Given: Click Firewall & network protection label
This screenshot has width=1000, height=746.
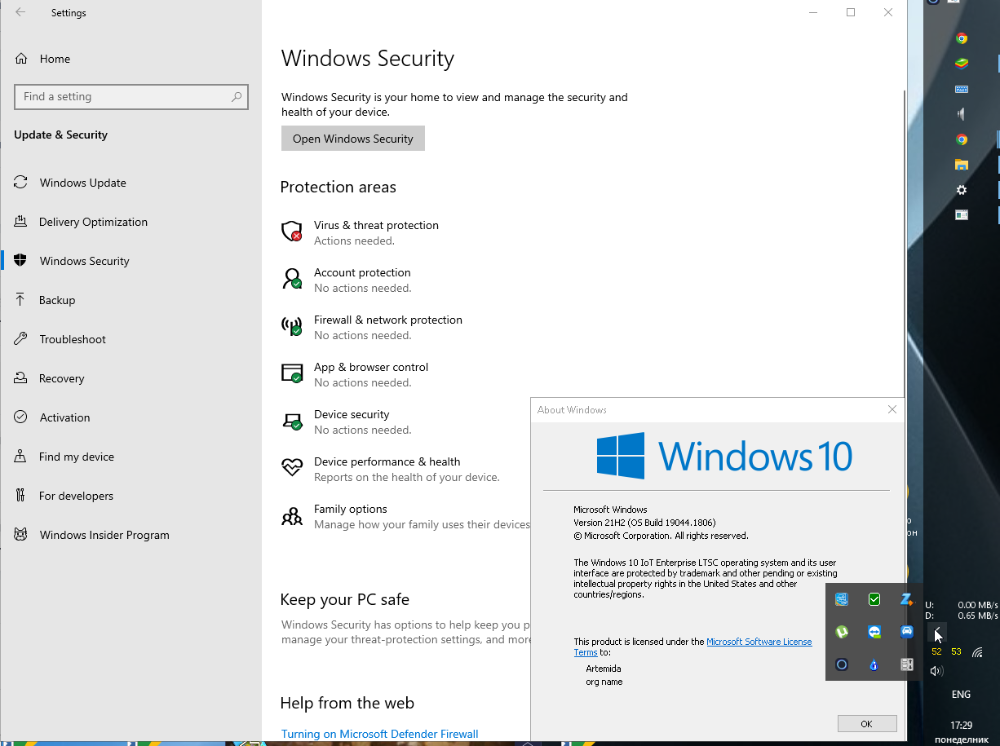Looking at the screenshot, I should tap(388, 320).
